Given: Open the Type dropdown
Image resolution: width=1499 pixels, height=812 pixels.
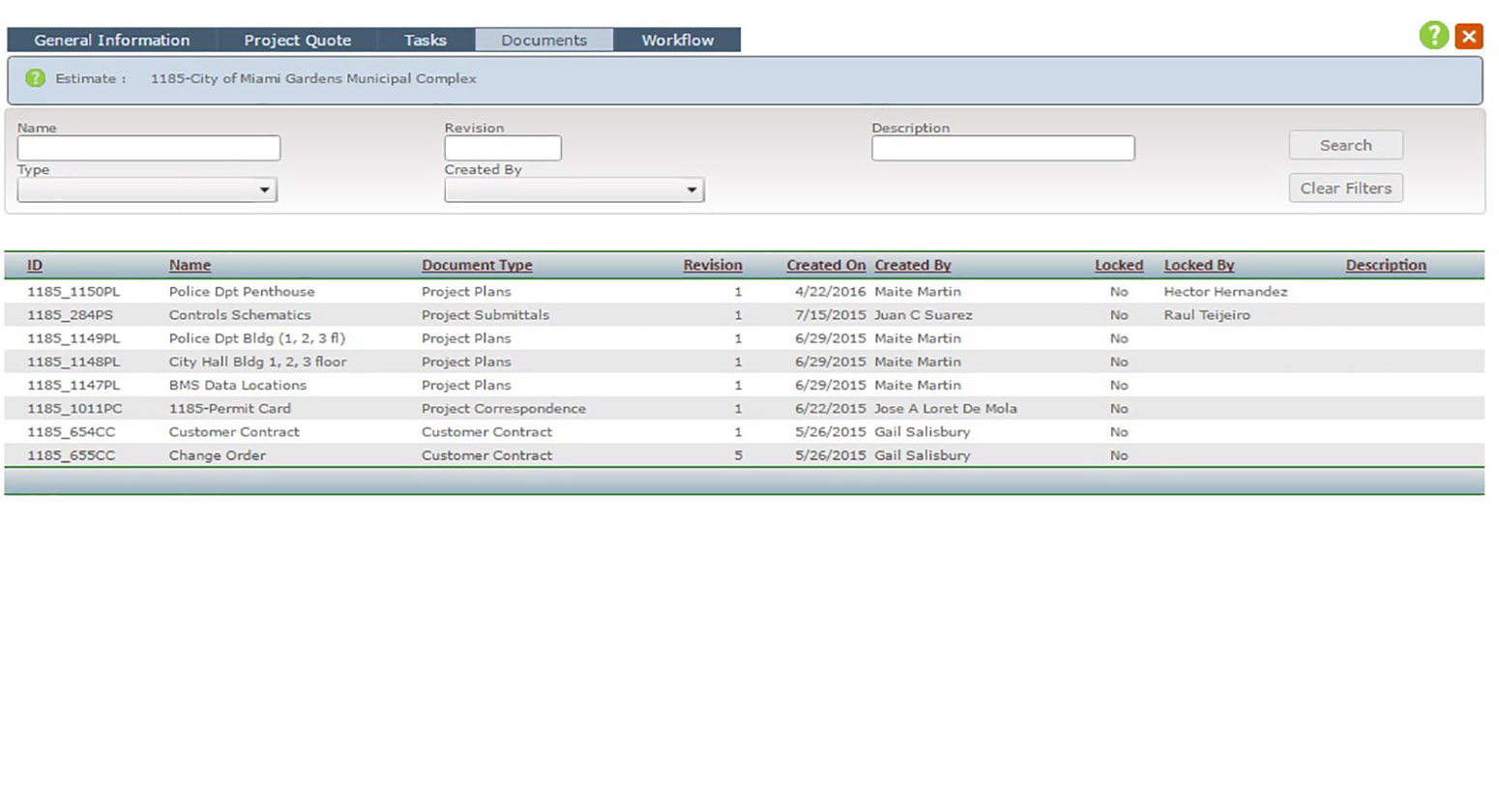Looking at the screenshot, I should tap(147, 189).
